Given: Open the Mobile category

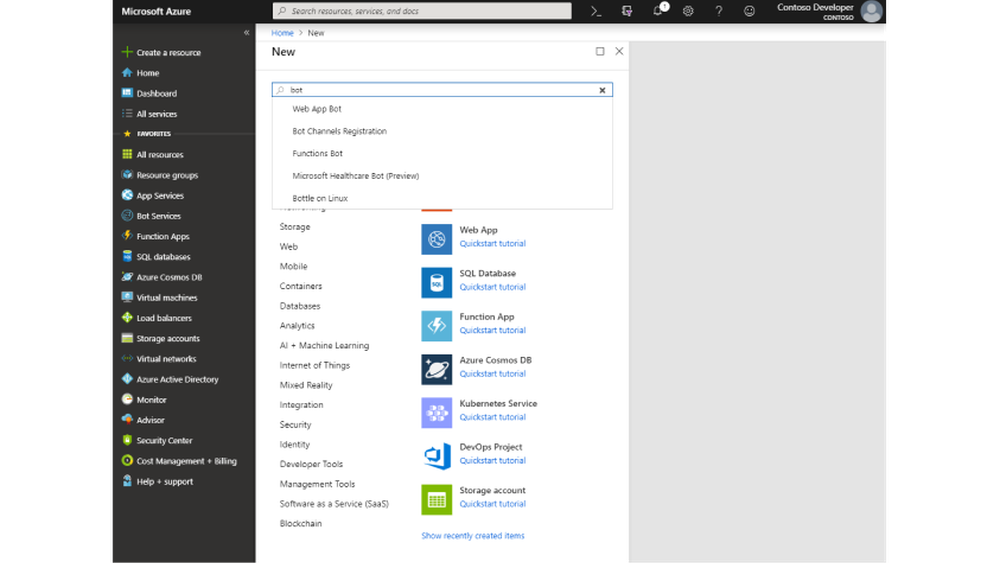Looking at the screenshot, I should tap(293, 267).
